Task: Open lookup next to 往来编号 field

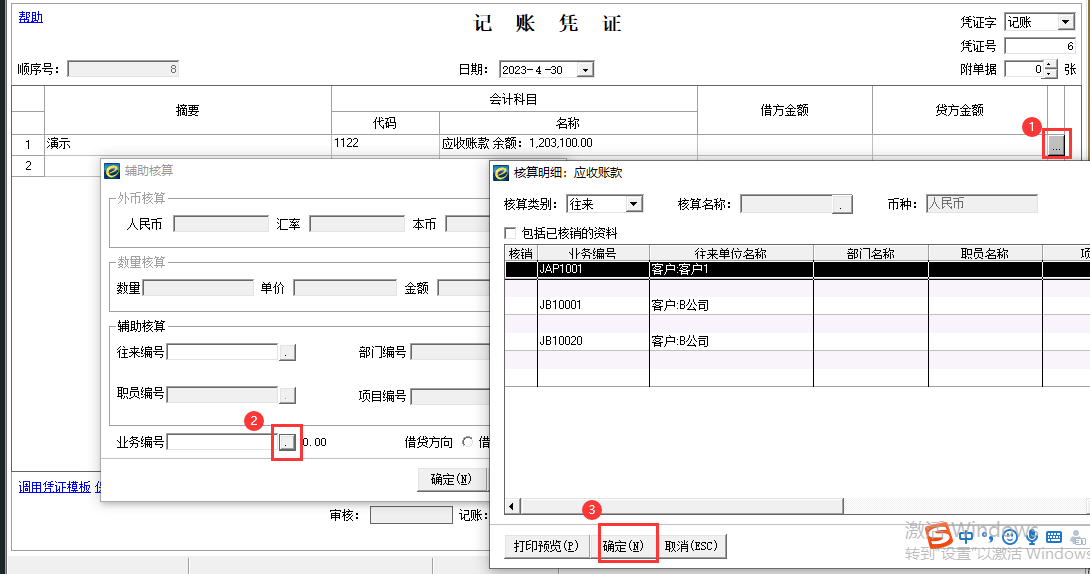Action: click(287, 352)
